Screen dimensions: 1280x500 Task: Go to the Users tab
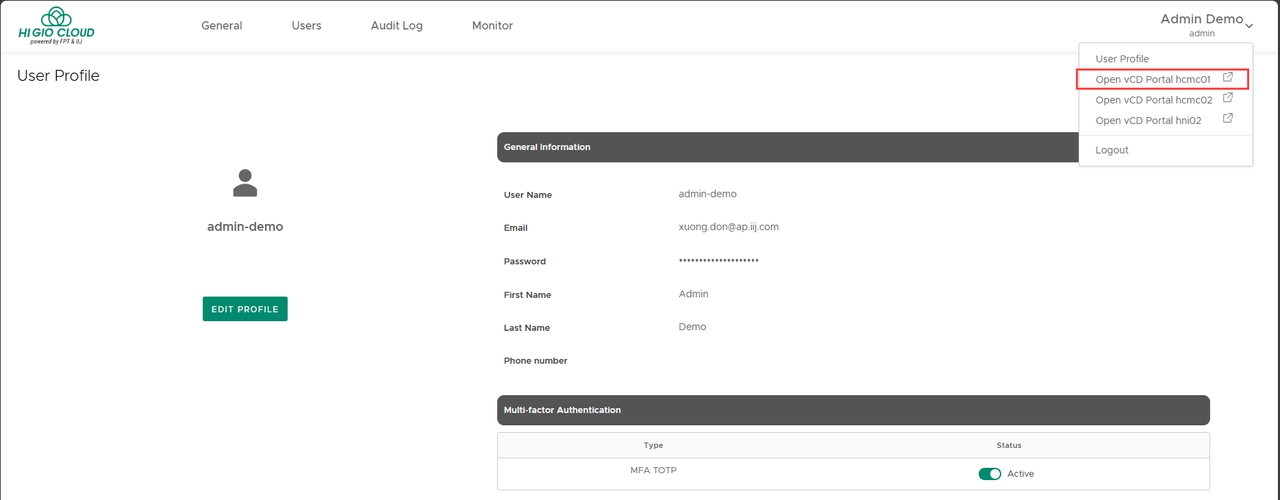point(306,26)
